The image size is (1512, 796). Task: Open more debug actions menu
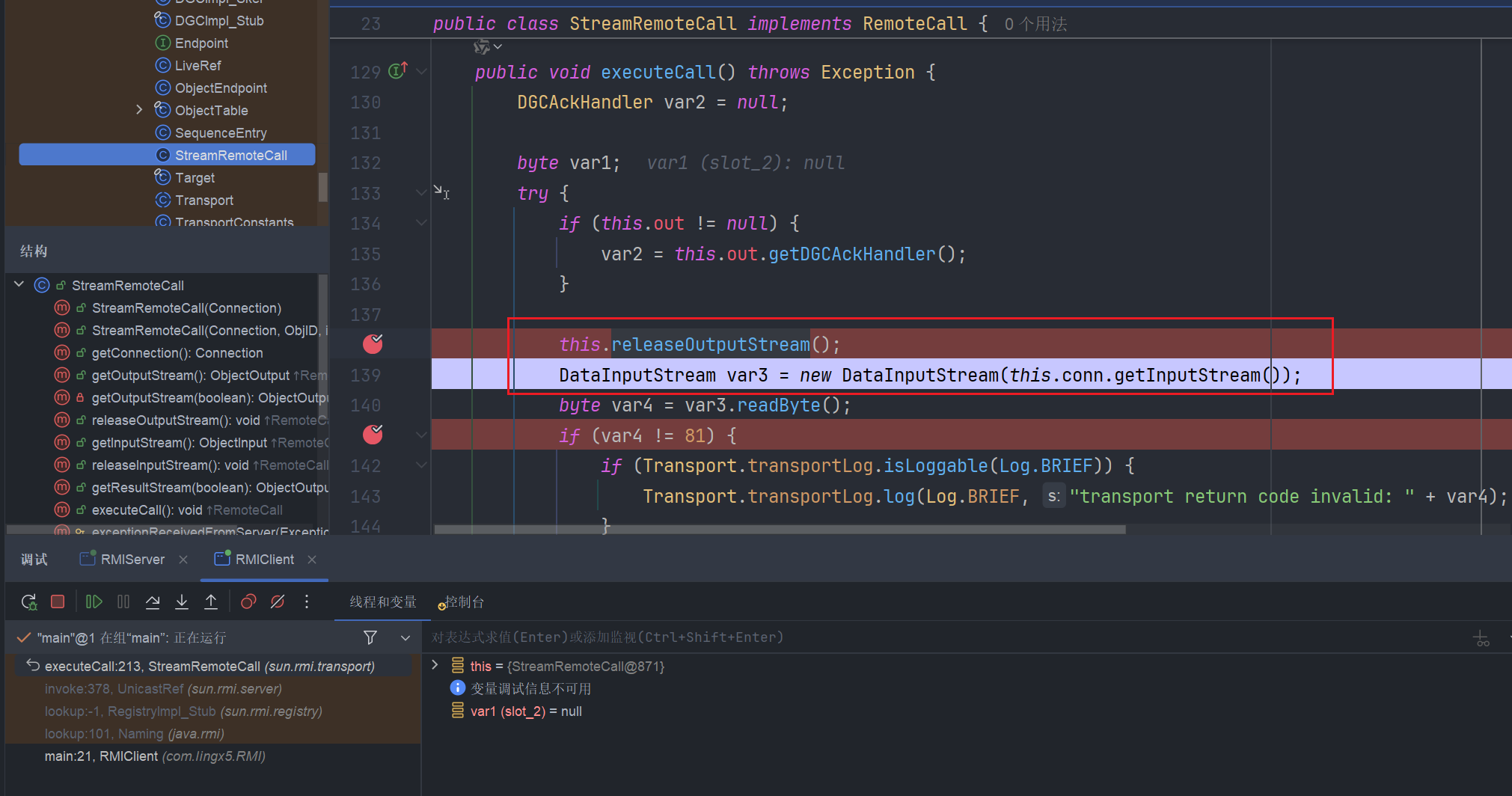coord(307,601)
